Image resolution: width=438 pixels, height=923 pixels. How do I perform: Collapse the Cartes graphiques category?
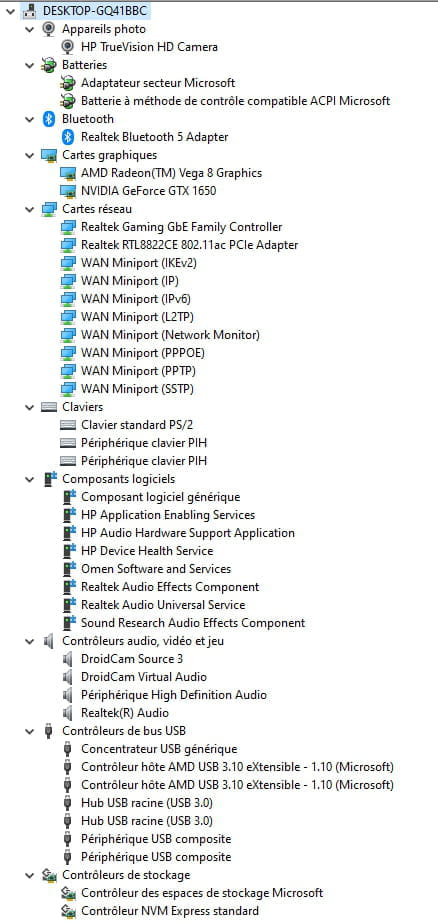[29, 155]
